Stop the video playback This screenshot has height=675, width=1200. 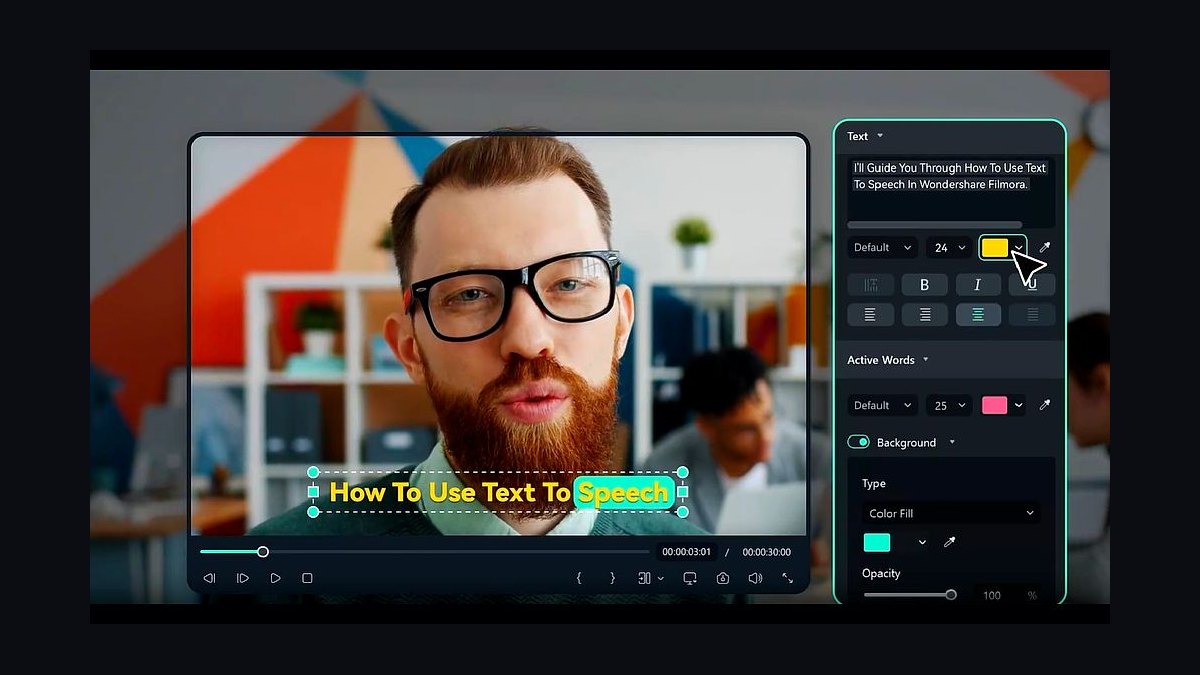pos(307,578)
